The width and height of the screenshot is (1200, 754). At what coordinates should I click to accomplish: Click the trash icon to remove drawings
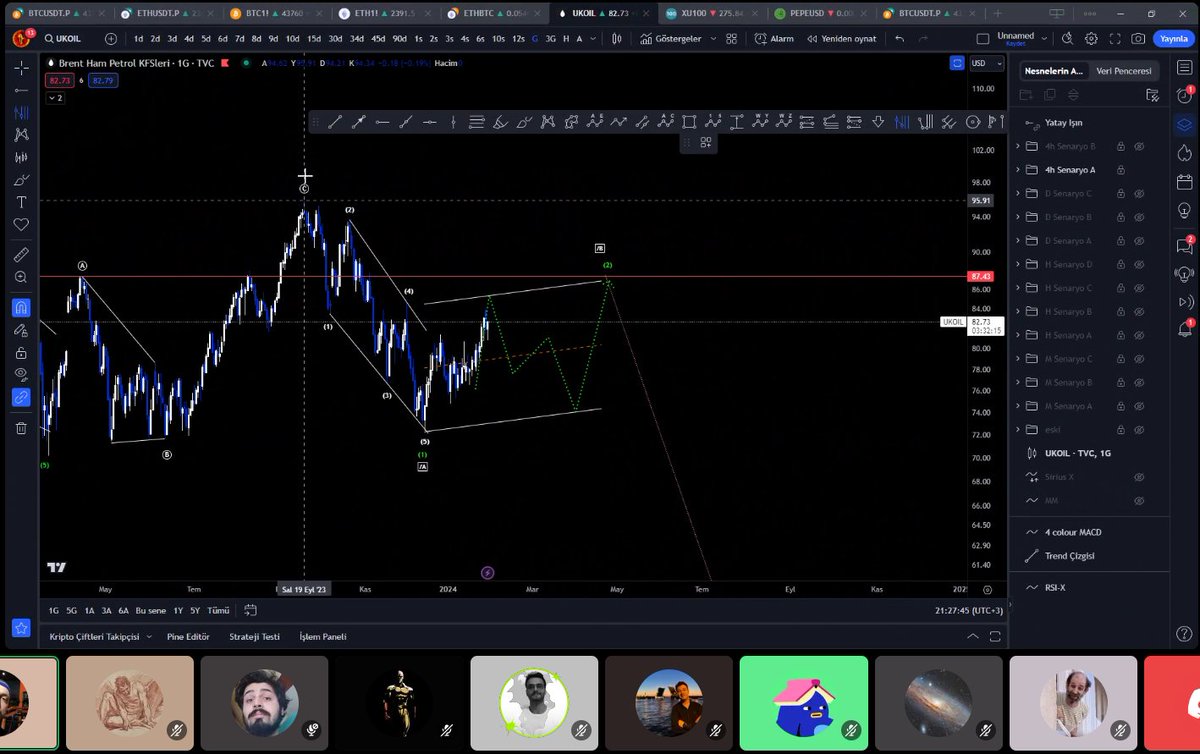point(21,428)
